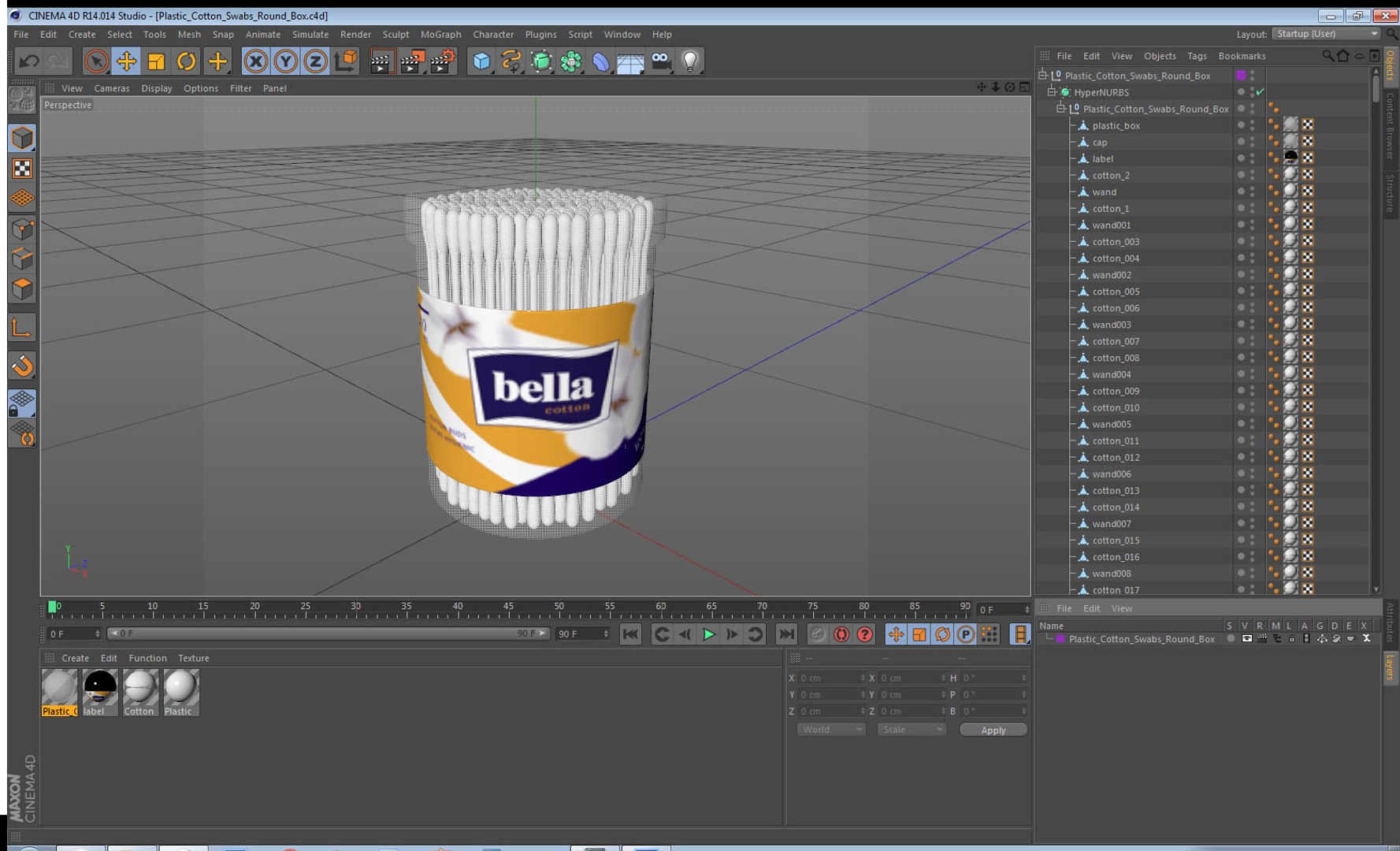Screen dimensions: 1400x851
Task: Add a camera object
Action: [661, 61]
